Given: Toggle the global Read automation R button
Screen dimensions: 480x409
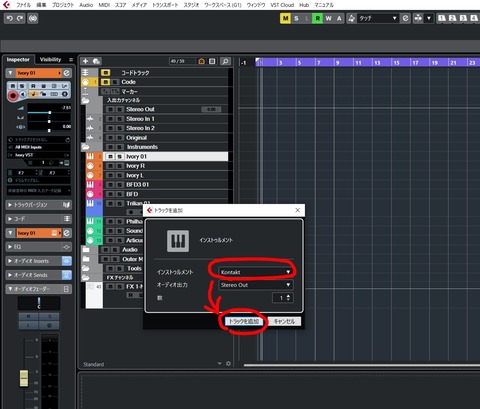Looking at the screenshot, I should coord(317,18).
